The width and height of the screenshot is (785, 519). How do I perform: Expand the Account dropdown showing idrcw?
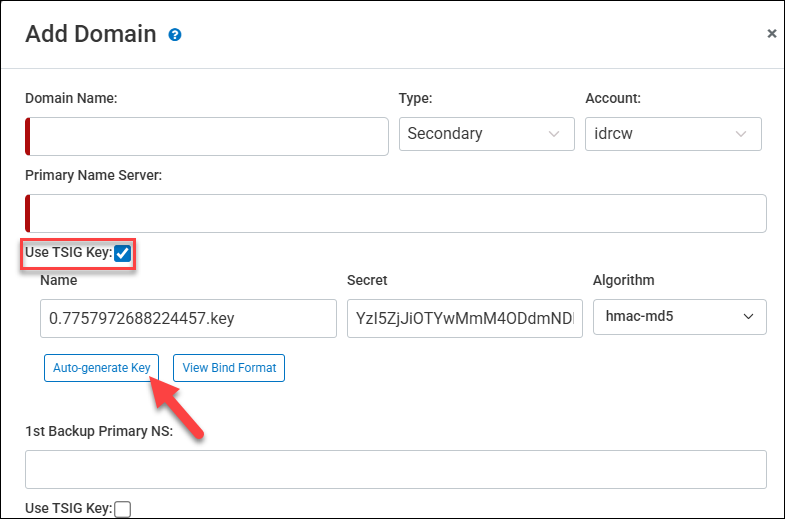[x=673, y=134]
